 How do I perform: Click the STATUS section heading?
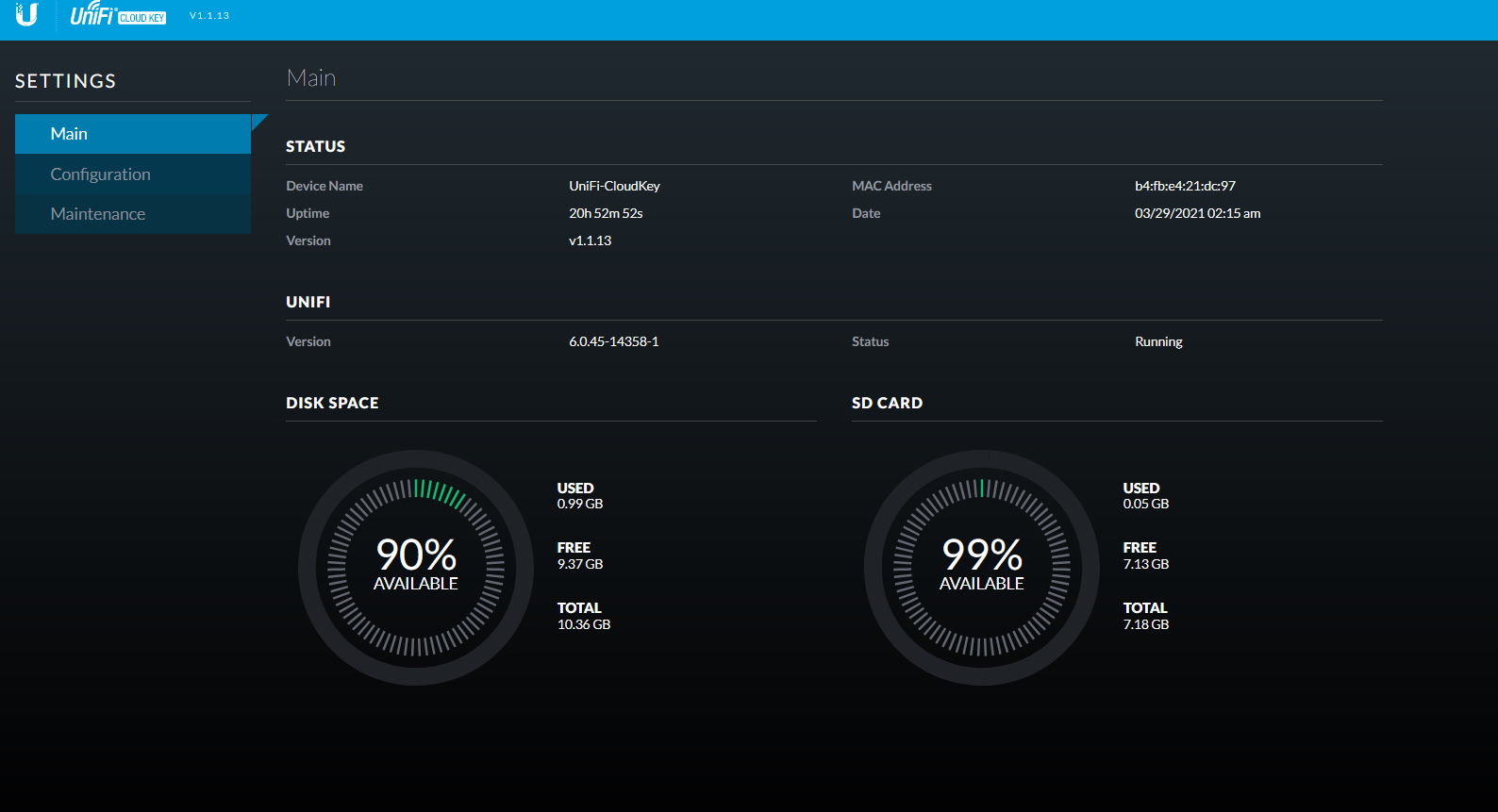pyautogui.click(x=315, y=146)
